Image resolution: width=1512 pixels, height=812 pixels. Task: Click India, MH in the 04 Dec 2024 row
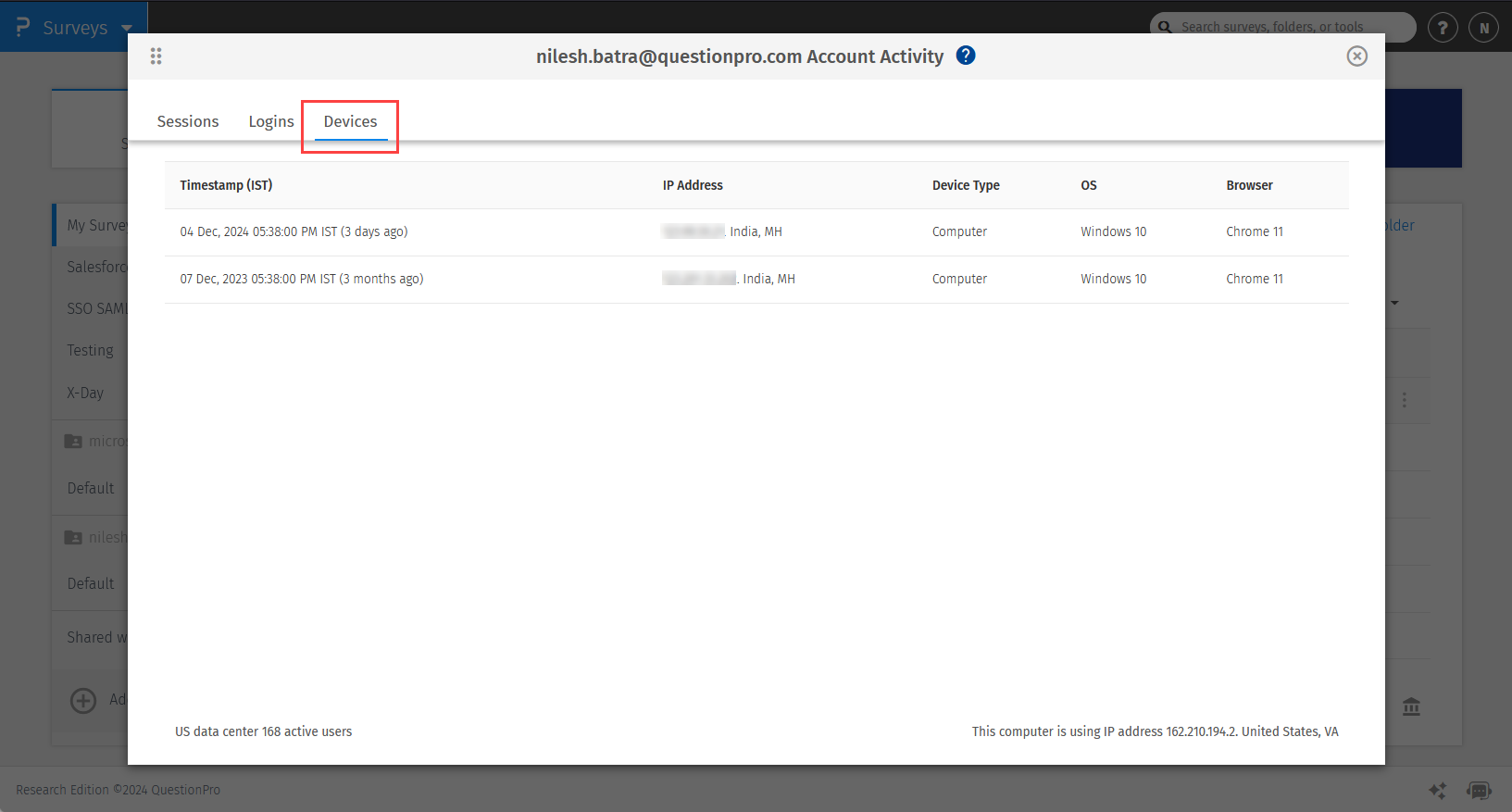[756, 231]
